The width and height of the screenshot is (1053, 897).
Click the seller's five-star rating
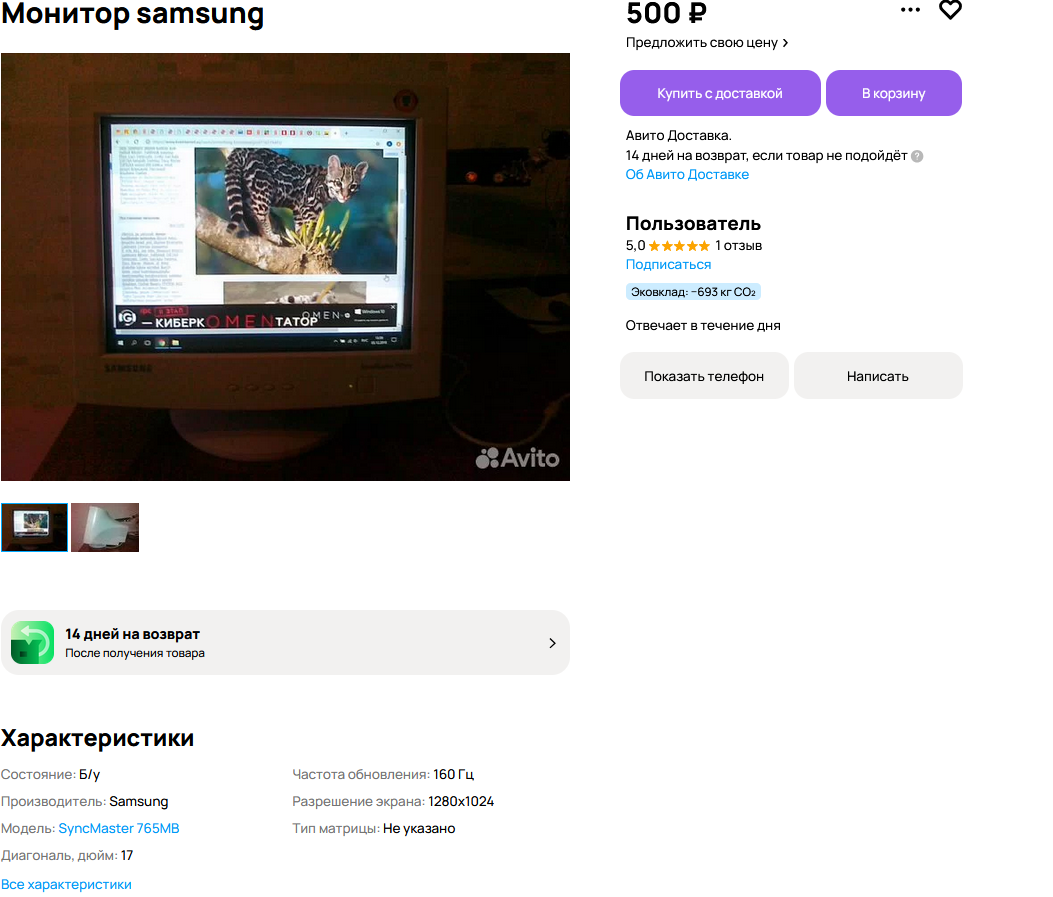[x=679, y=246]
